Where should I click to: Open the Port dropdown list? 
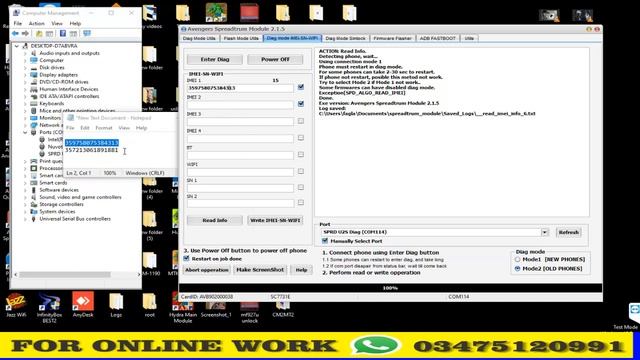[544, 232]
